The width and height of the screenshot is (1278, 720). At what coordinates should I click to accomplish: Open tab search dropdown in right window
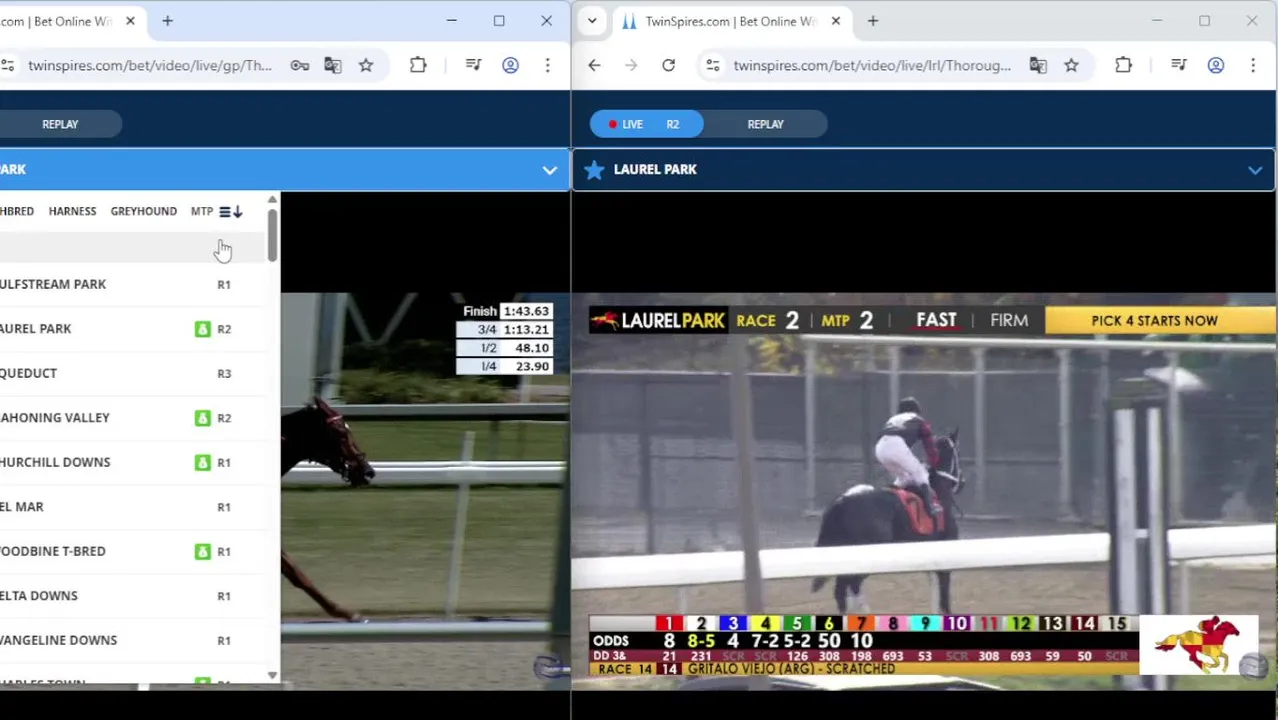pos(592,21)
